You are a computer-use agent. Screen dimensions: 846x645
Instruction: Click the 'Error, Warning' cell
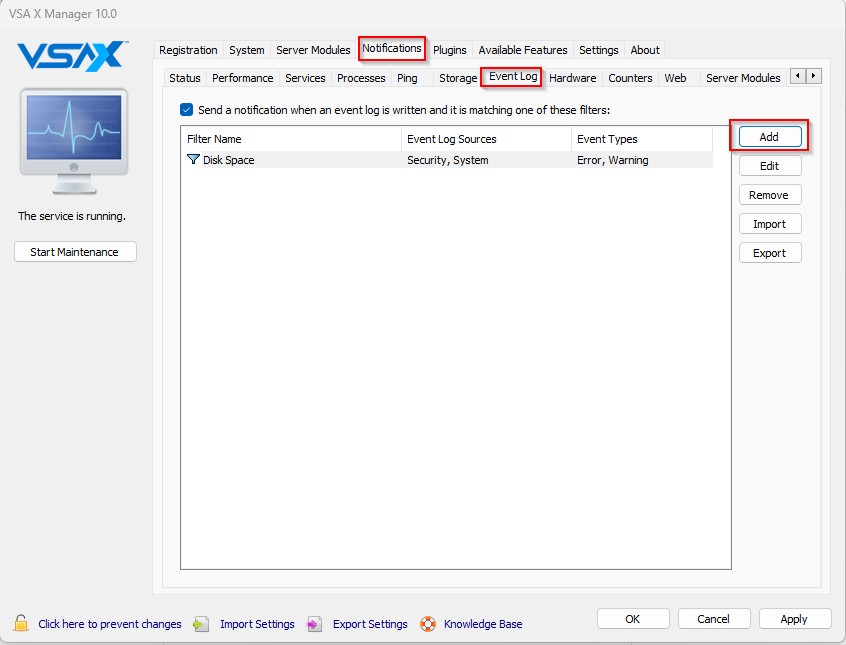pyautogui.click(x=612, y=160)
